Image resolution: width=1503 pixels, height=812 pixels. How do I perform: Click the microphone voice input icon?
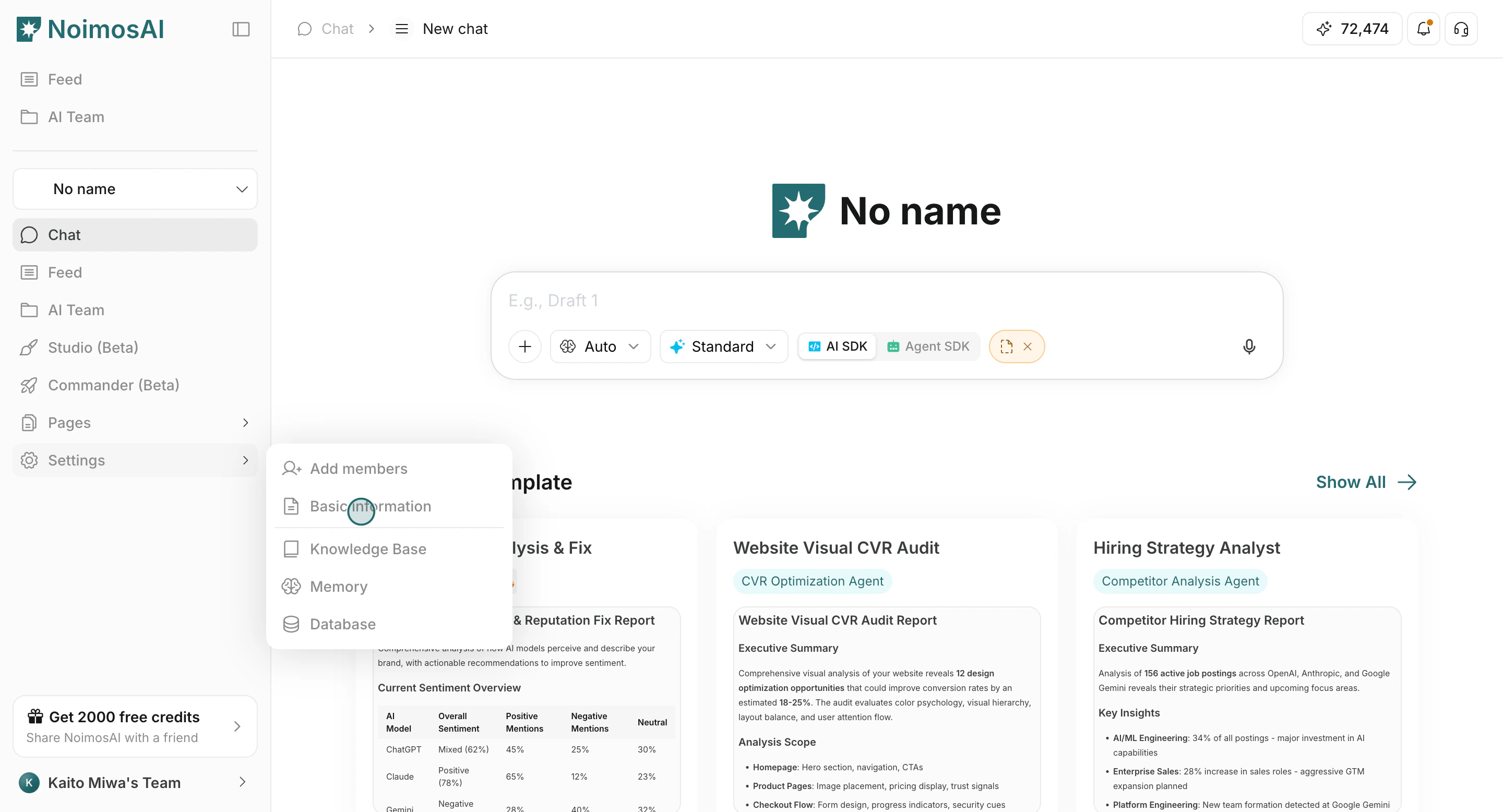[x=1249, y=347]
